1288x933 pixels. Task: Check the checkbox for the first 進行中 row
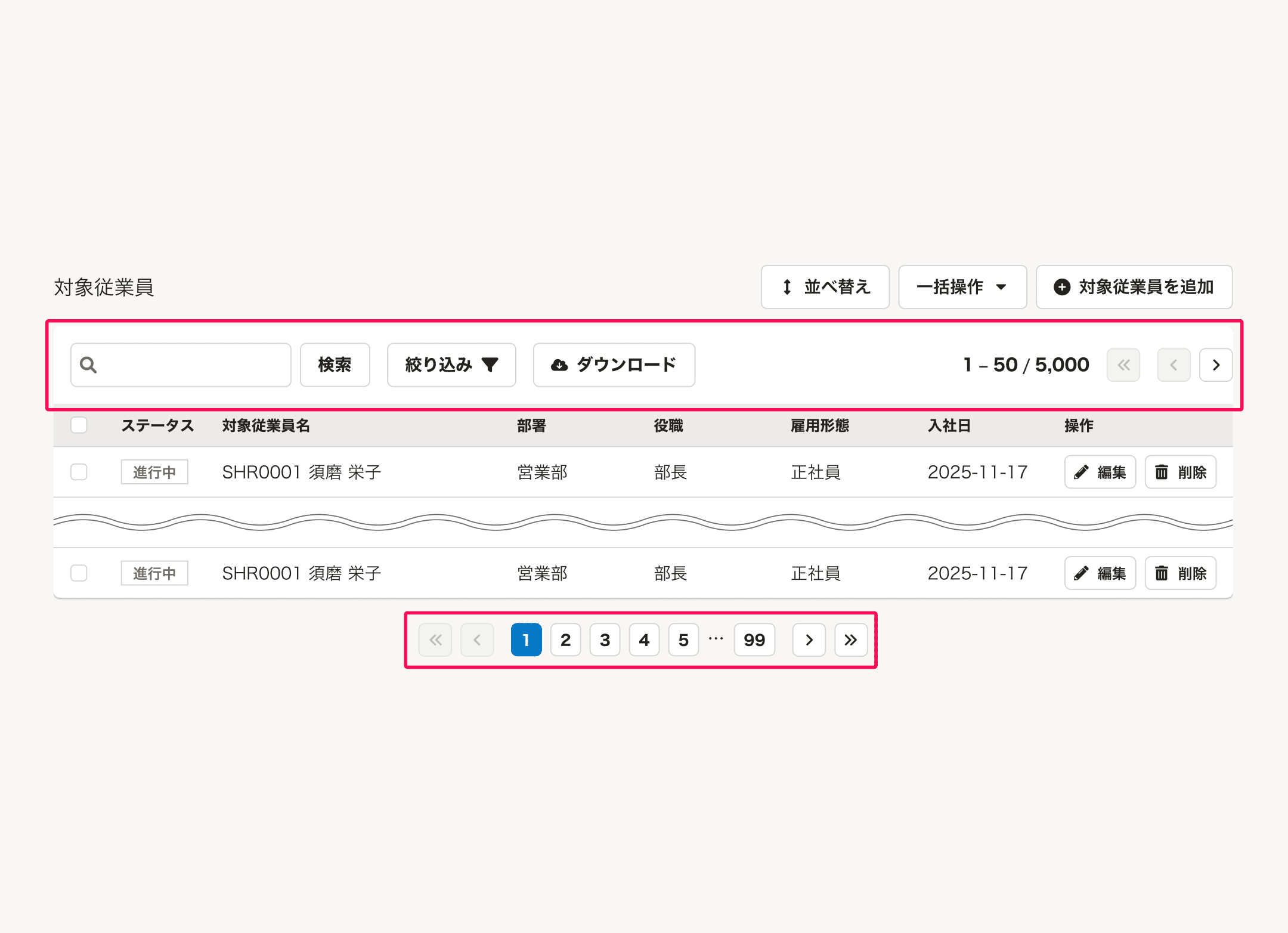click(x=78, y=471)
